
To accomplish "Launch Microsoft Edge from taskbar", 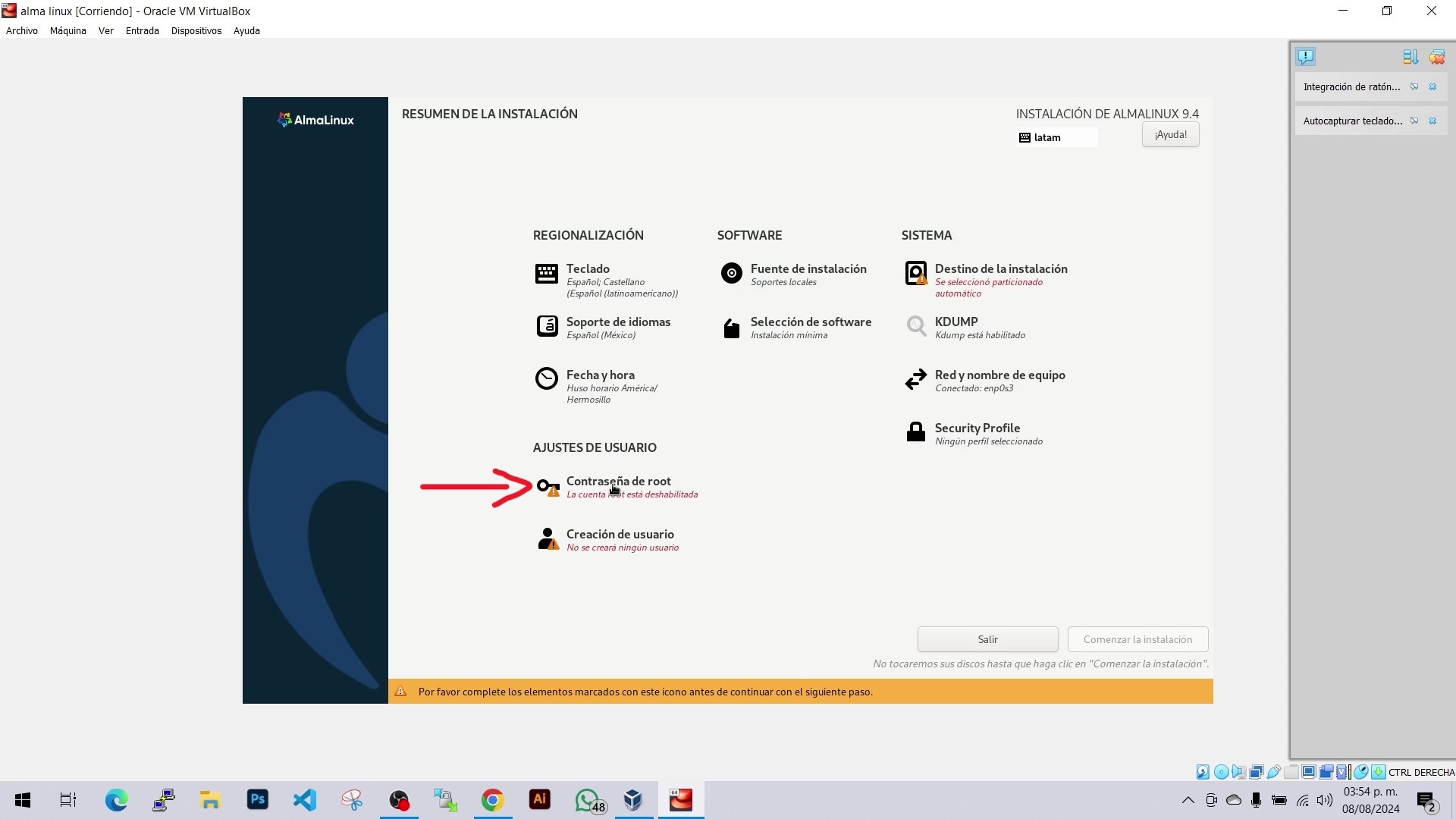I will click(117, 800).
